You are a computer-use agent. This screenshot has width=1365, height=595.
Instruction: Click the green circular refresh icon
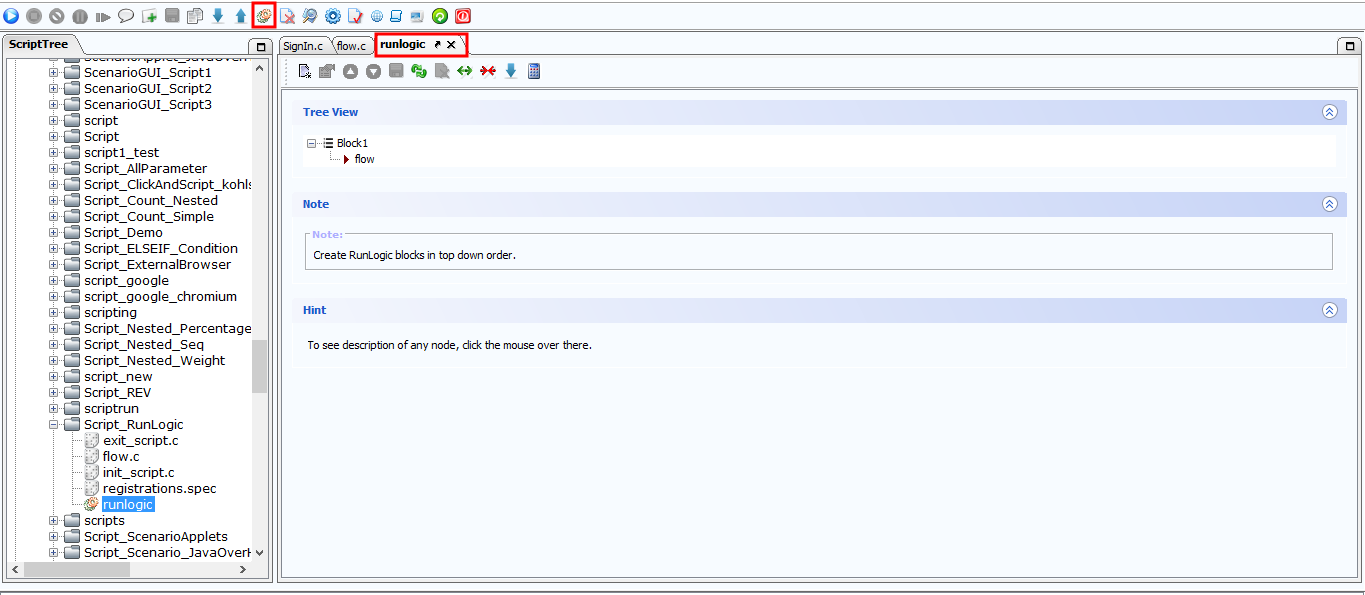tap(440, 16)
